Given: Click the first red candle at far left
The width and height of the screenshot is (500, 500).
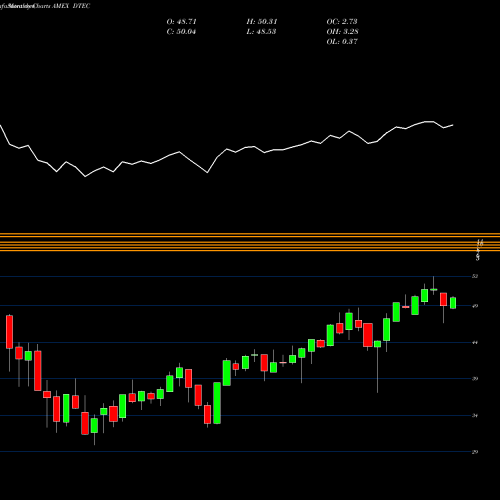Looking at the screenshot, I should [10, 332].
